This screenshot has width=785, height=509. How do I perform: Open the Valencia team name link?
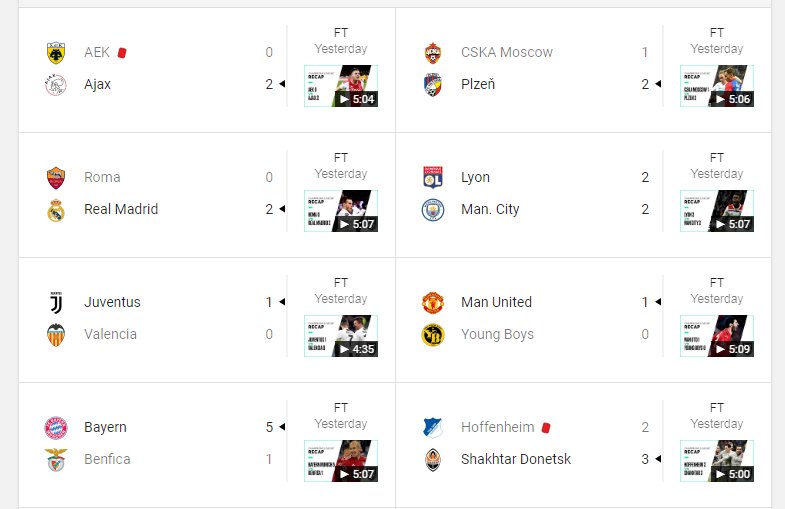click(x=110, y=334)
